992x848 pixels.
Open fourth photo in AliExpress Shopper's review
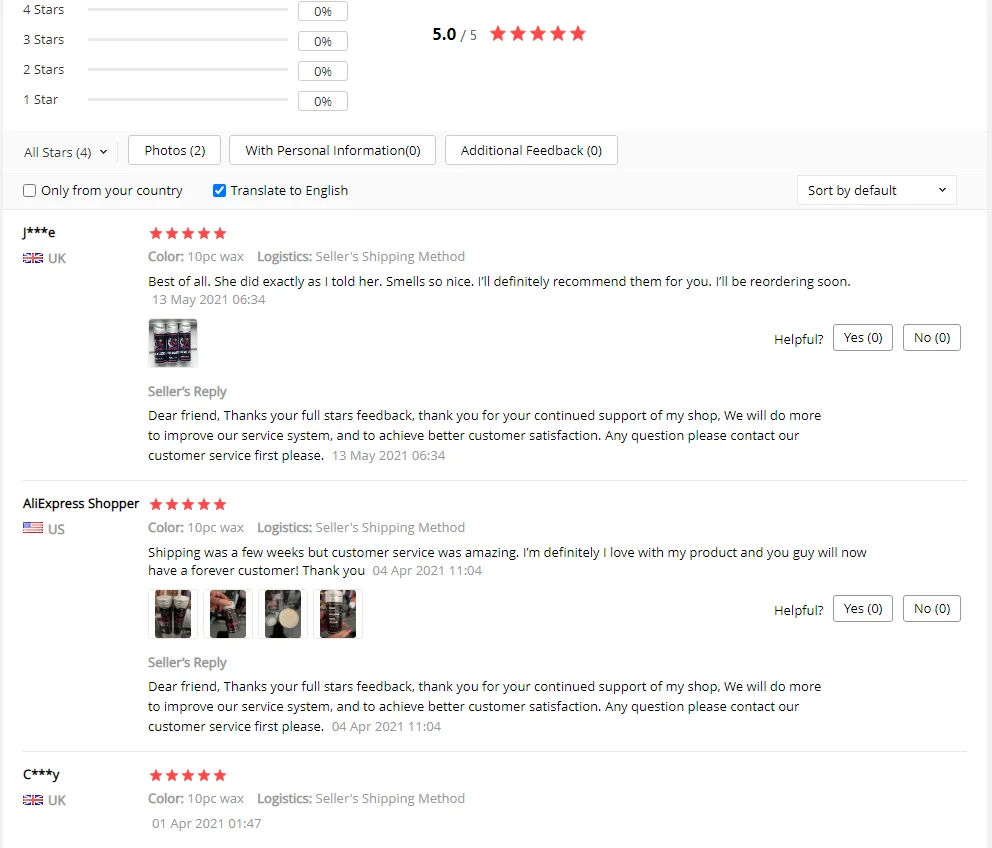(x=338, y=614)
